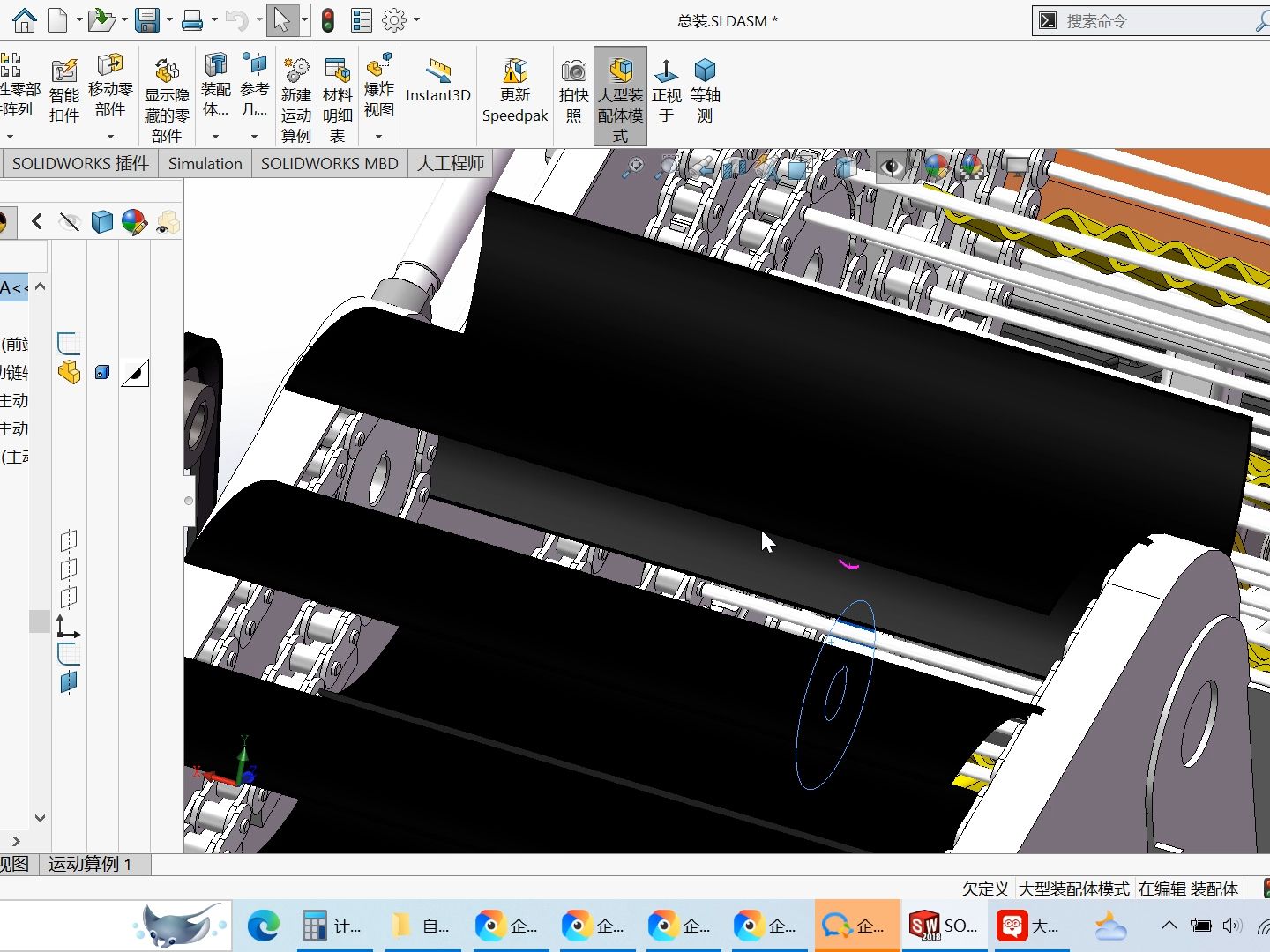The height and width of the screenshot is (952, 1270).
Task: Toggle Hide/Show Items eye icon in view toolbar
Action: pos(891,166)
